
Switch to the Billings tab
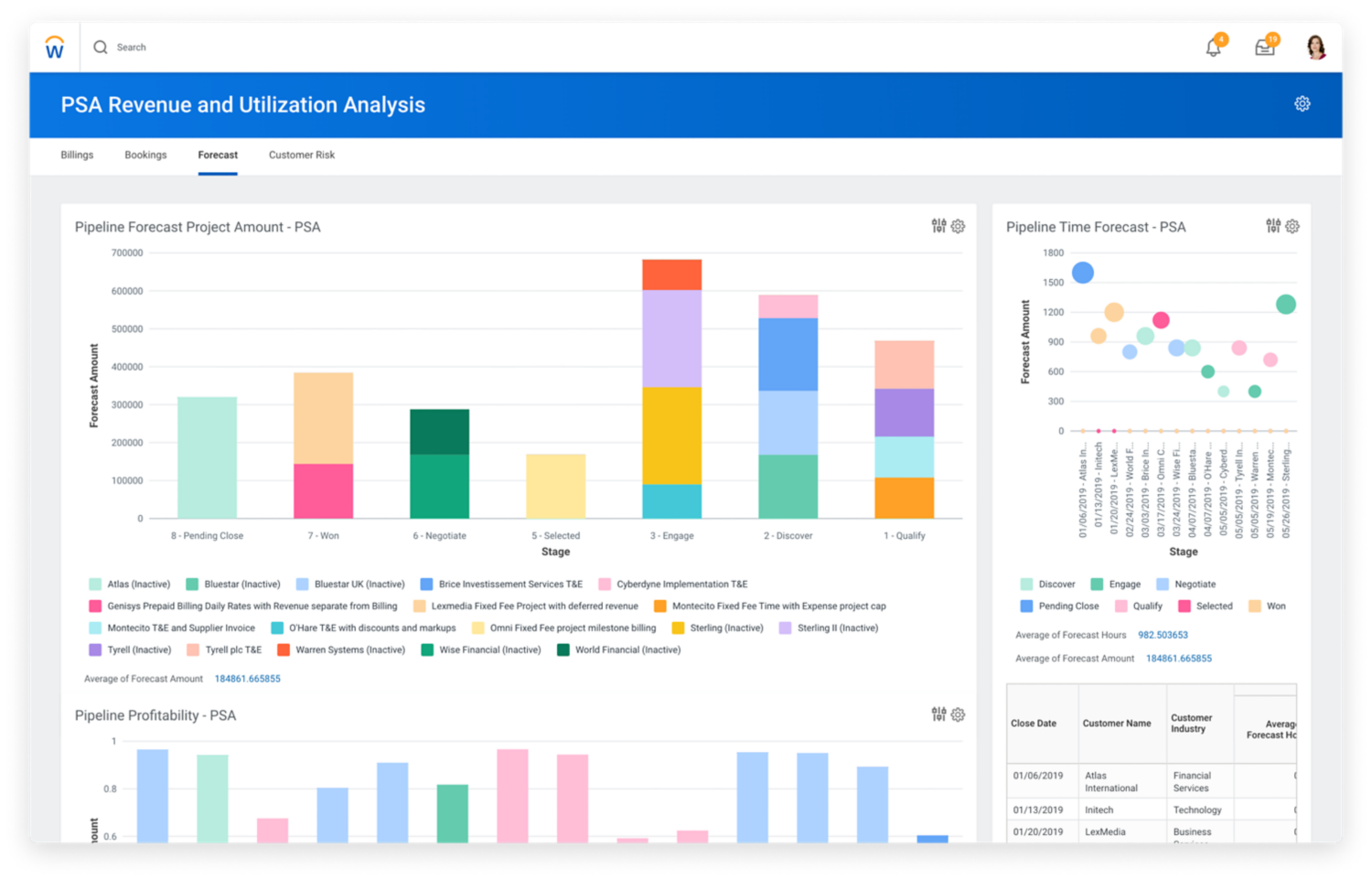[x=77, y=156]
